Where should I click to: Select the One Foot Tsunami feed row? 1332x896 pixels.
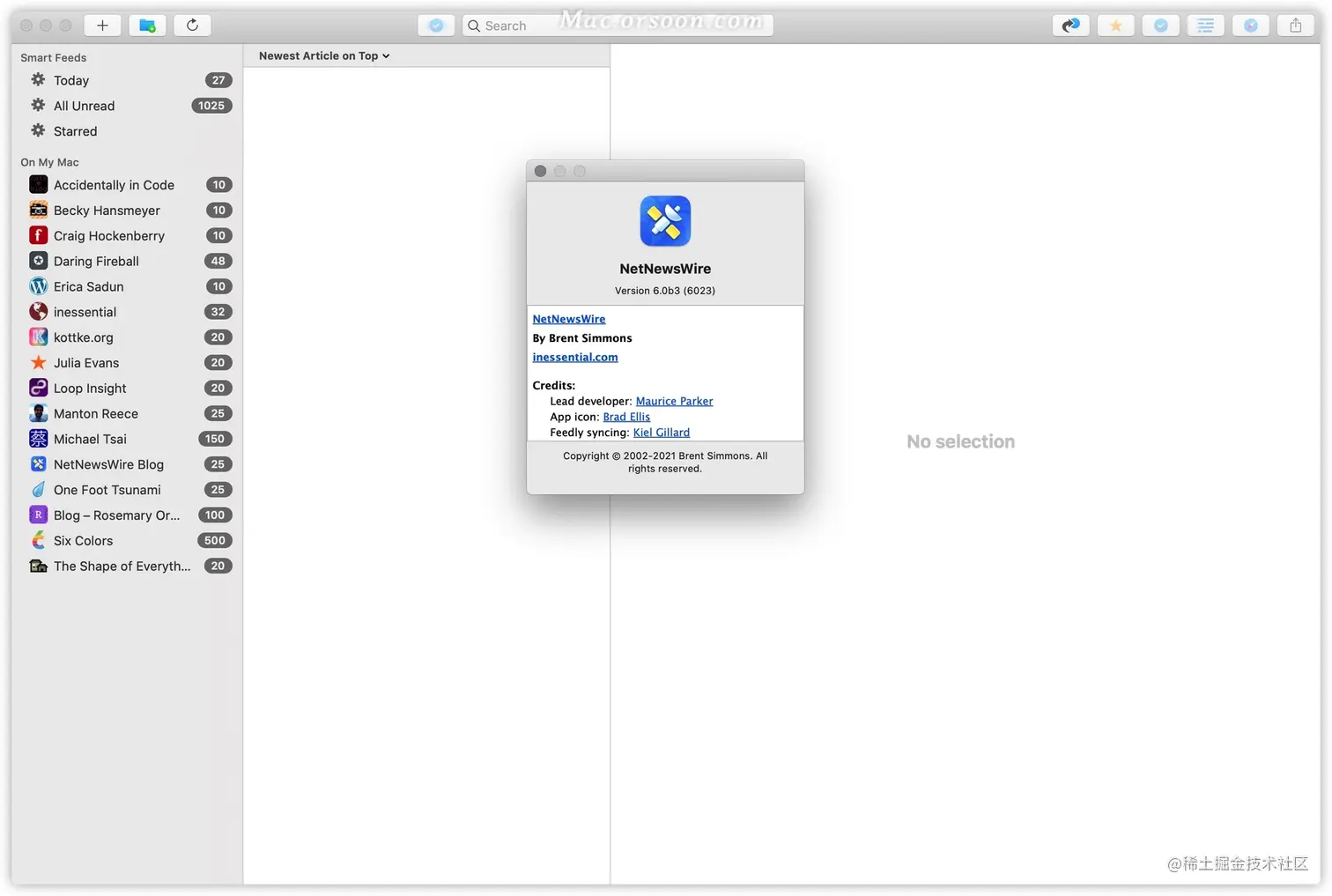tap(127, 490)
